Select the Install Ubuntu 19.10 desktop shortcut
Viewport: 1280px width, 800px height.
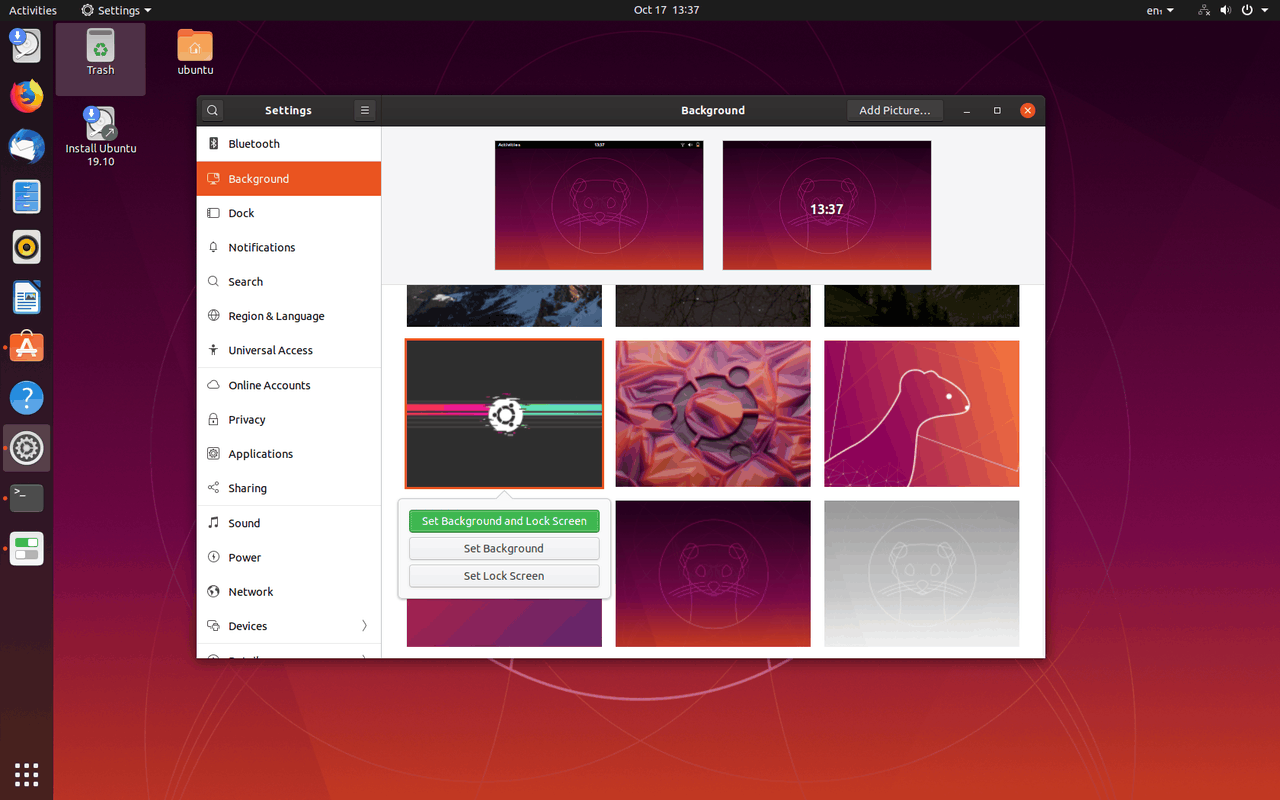coord(100,137)
